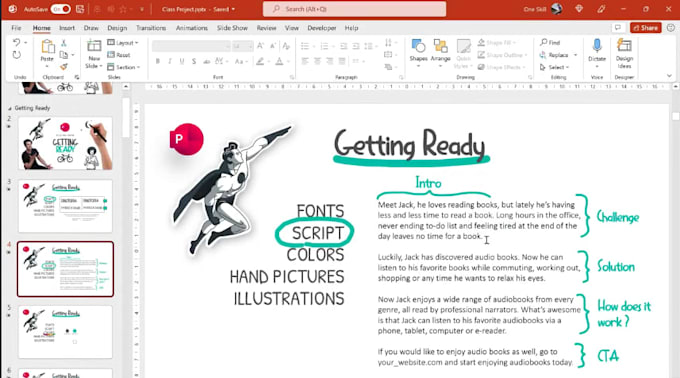Click the Shape Fill button

497,42
